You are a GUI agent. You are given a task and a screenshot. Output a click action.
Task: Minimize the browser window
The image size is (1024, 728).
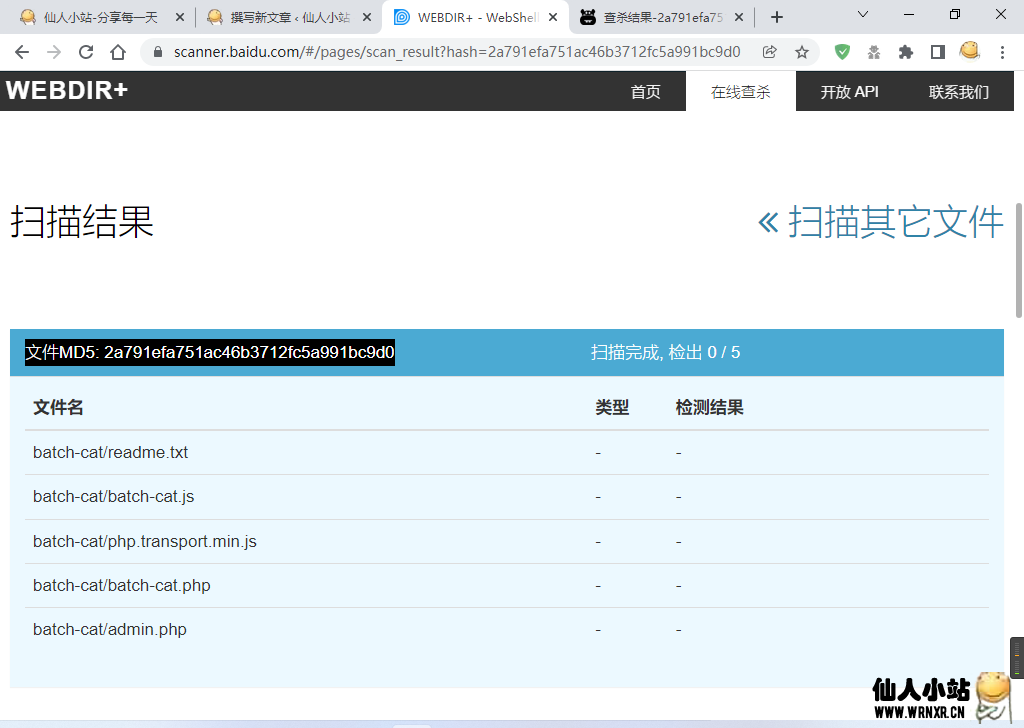coord(908,14)
